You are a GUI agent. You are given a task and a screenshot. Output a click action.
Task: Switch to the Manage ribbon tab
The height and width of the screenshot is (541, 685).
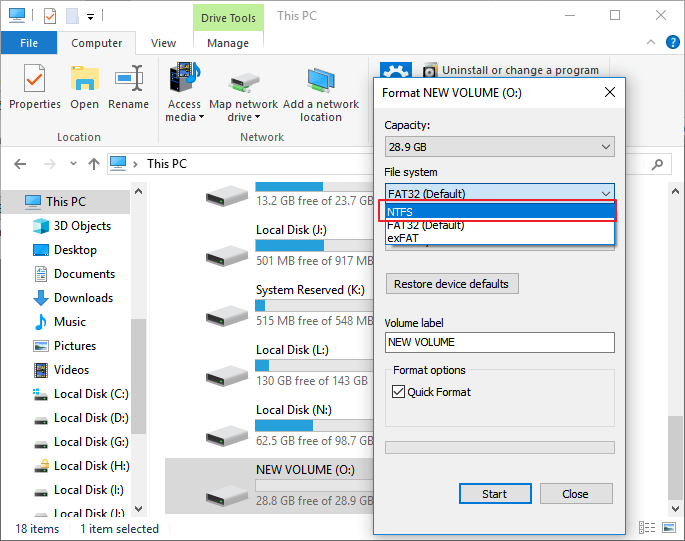pos(228,43)
